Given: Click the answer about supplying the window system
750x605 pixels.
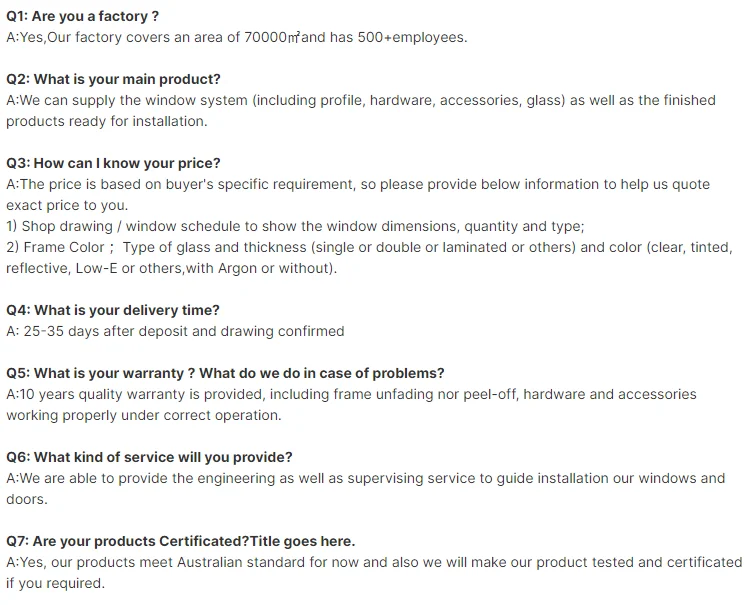Looking at the screenshot, I should click(x=361, y=100).
